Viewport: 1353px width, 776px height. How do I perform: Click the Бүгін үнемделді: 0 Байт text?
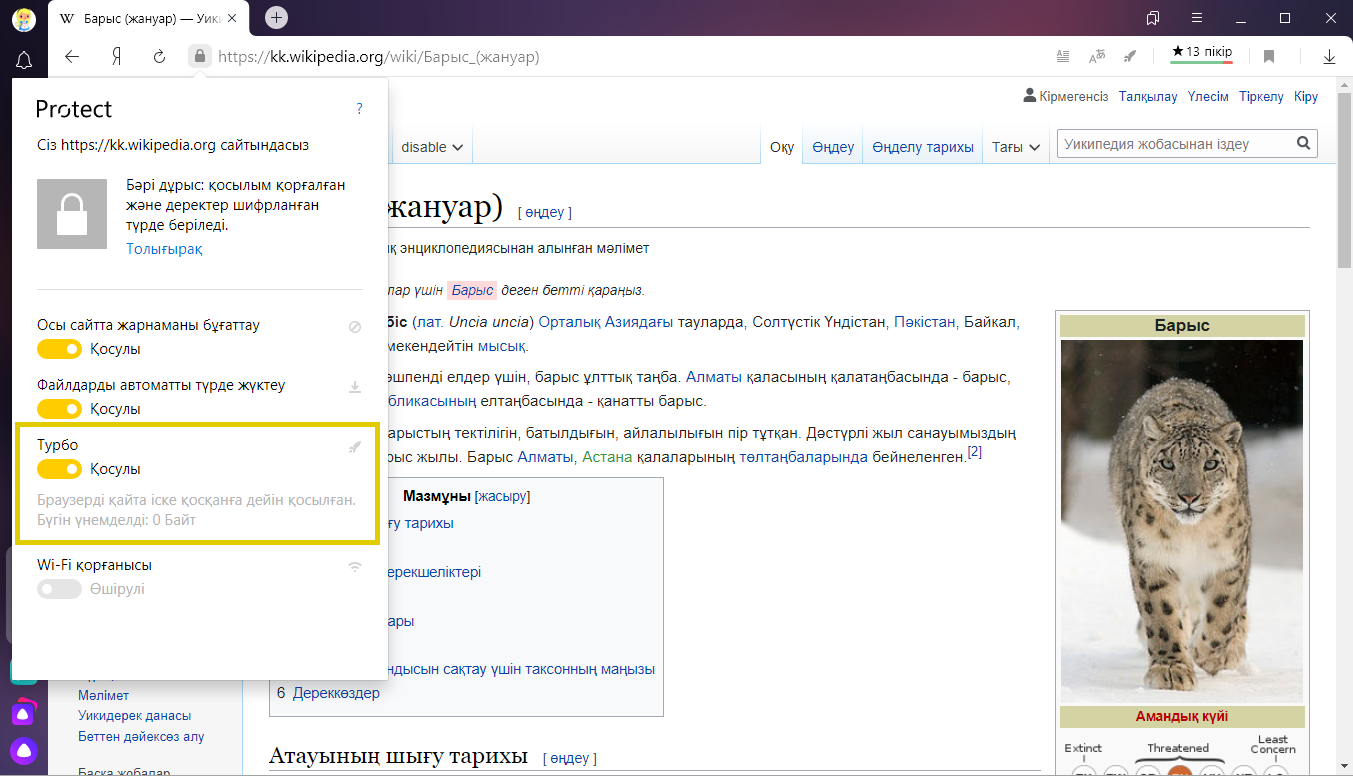tap(116, 520)
